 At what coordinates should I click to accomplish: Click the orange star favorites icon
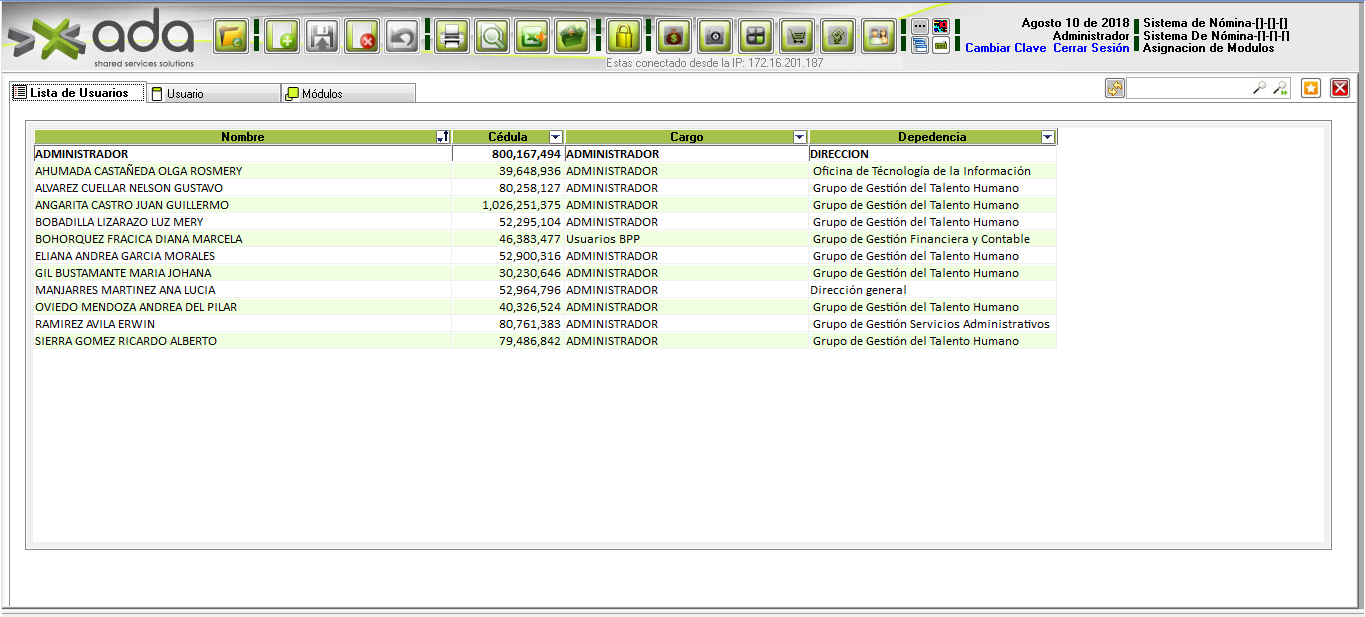1311,88
